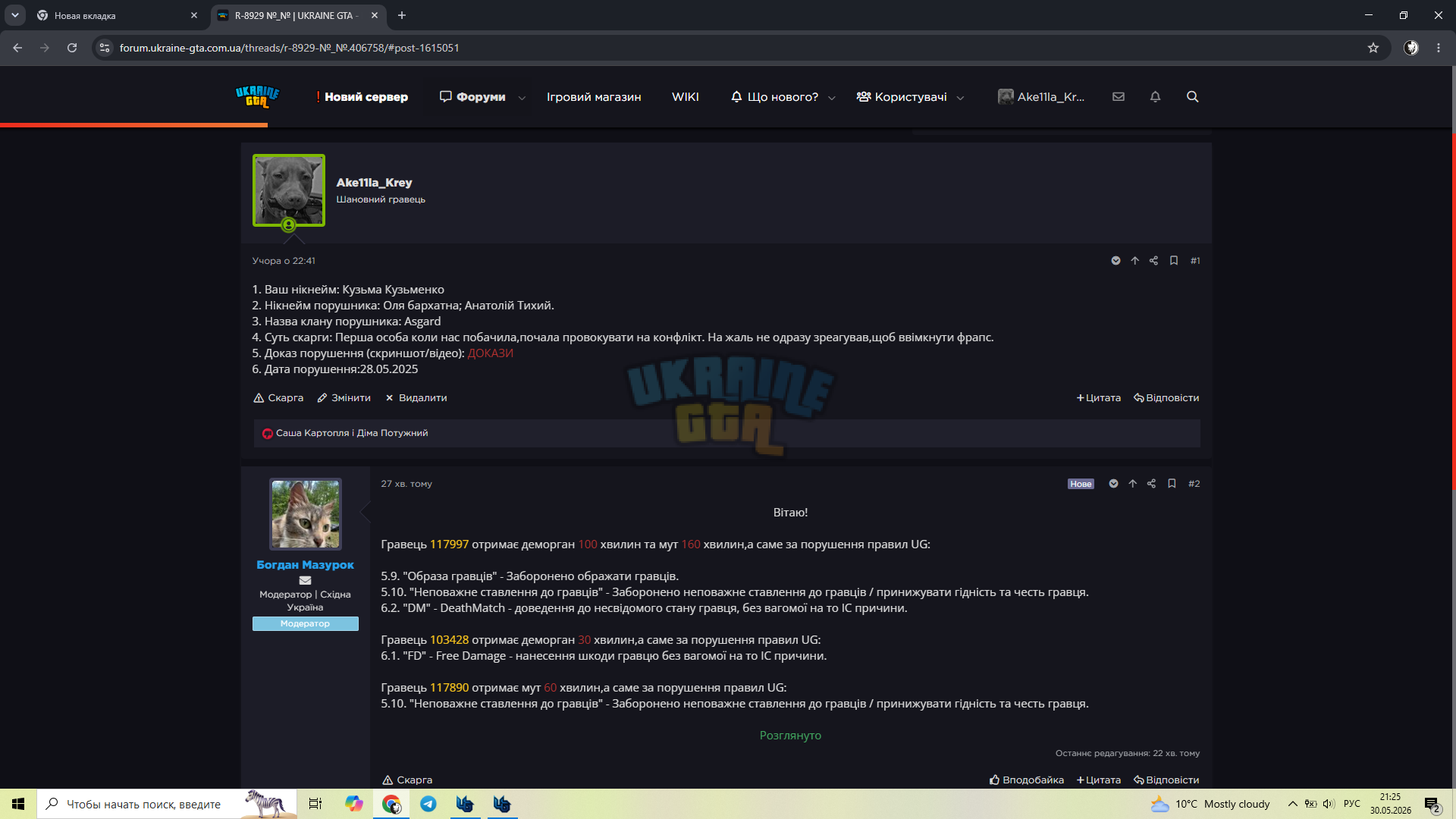This screenshot has height=819, width=1456.
Task: Edit post #1 with Змінити
Action: 344,397
